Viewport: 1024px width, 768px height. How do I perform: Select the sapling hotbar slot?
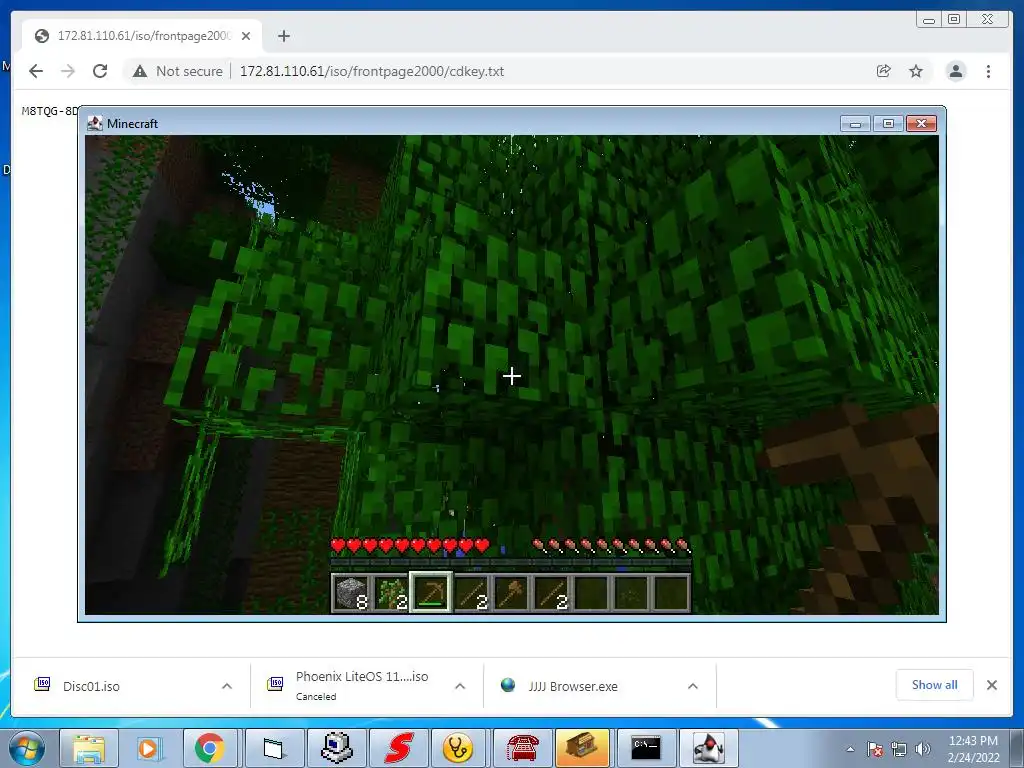click(x=391, y=593)
